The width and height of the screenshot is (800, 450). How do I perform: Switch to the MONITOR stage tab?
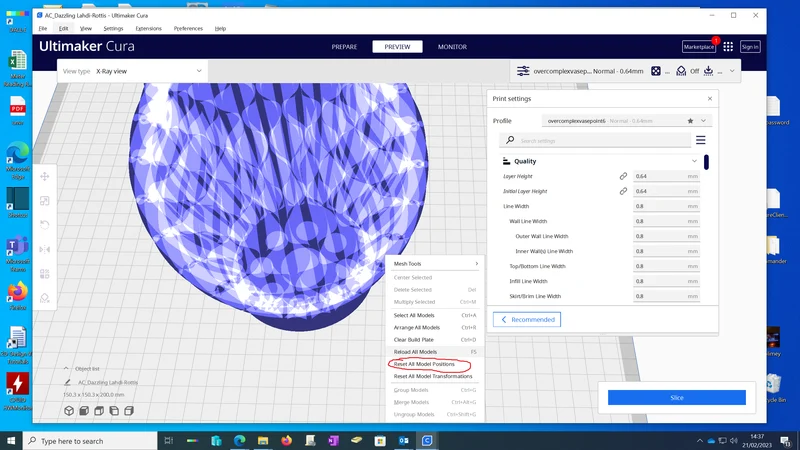452,47
